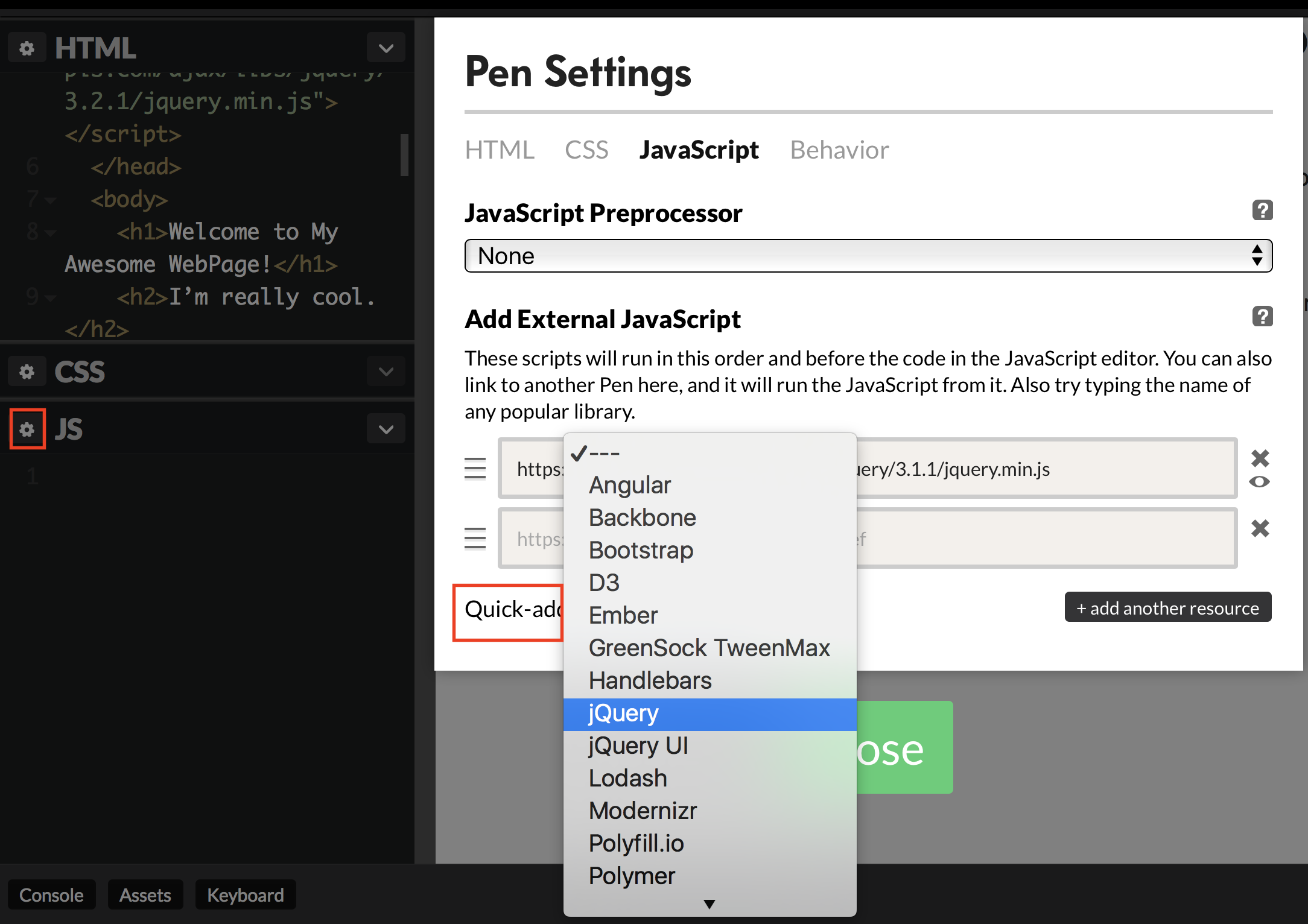
Task: Click the down arrow to see more libraries
Action: [x=710, y=904]
